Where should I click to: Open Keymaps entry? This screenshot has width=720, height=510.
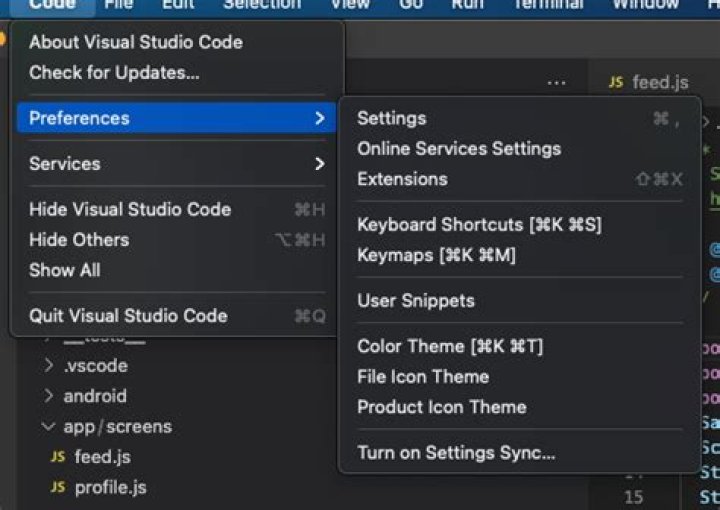(x=520, y=255)
